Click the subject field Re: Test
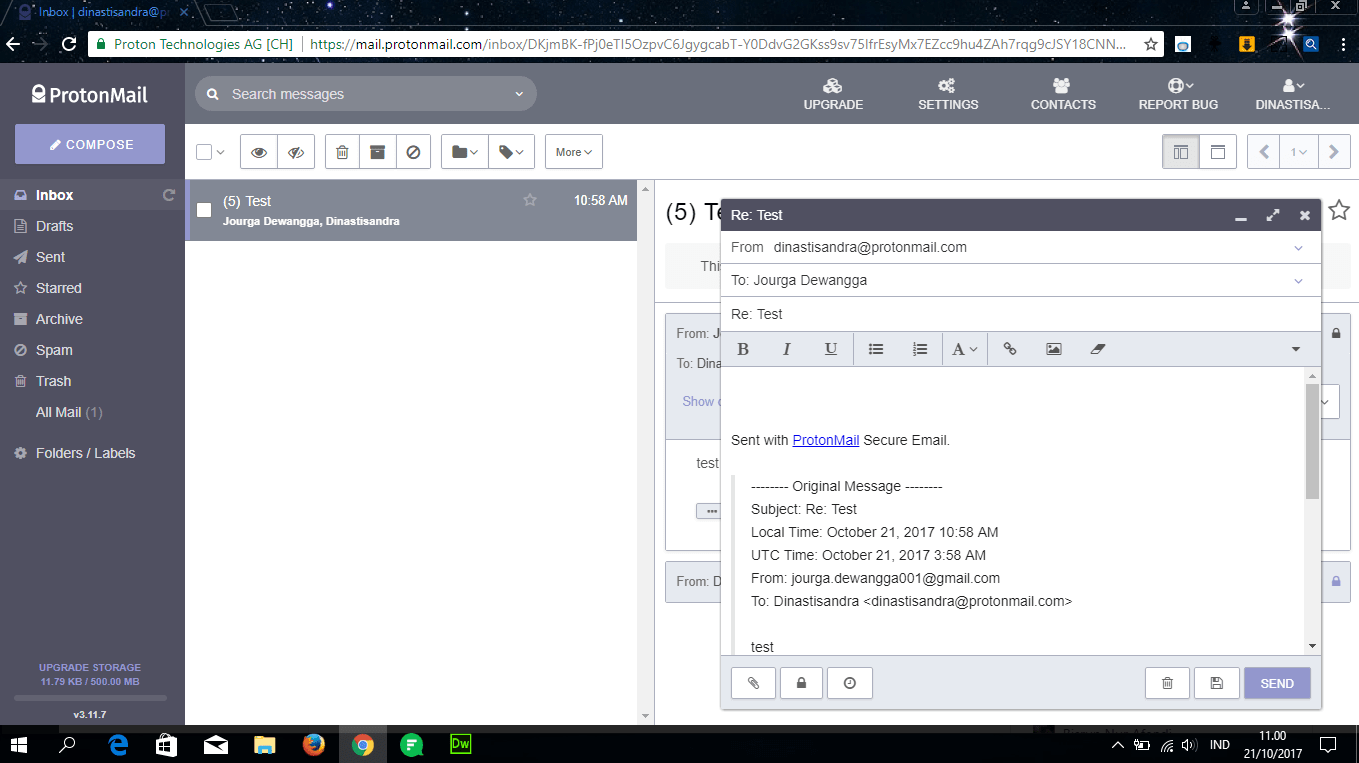This screenshot has height=763, width=1359. [x=1020, y=314]
